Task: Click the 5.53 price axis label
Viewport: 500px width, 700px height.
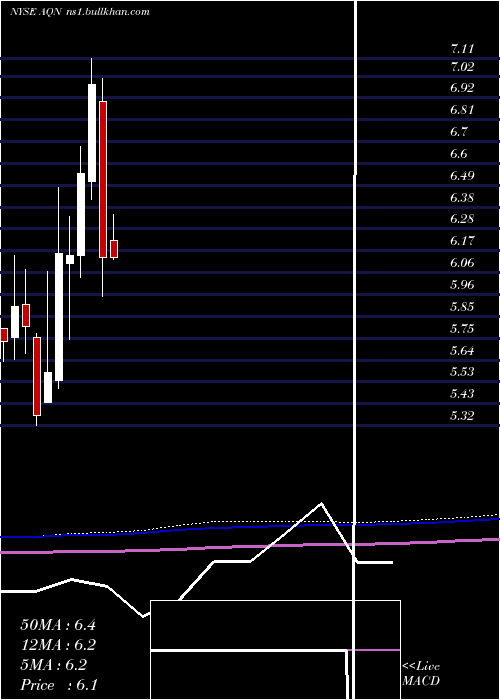Action: pos(462,371)
